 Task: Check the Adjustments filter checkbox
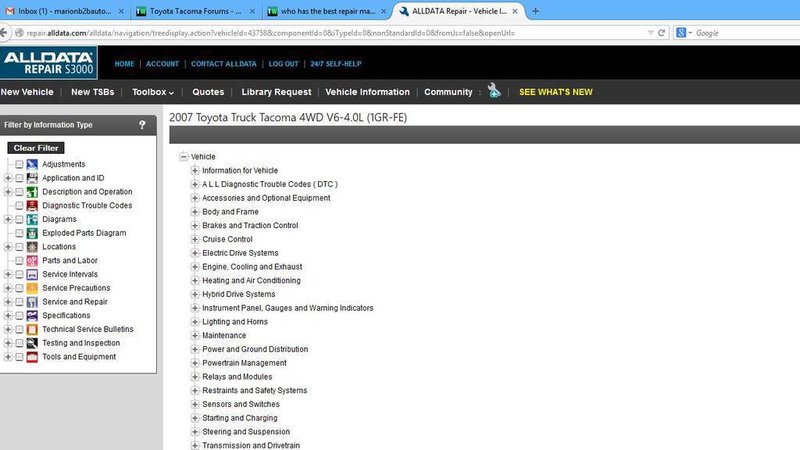click(19, 164)
